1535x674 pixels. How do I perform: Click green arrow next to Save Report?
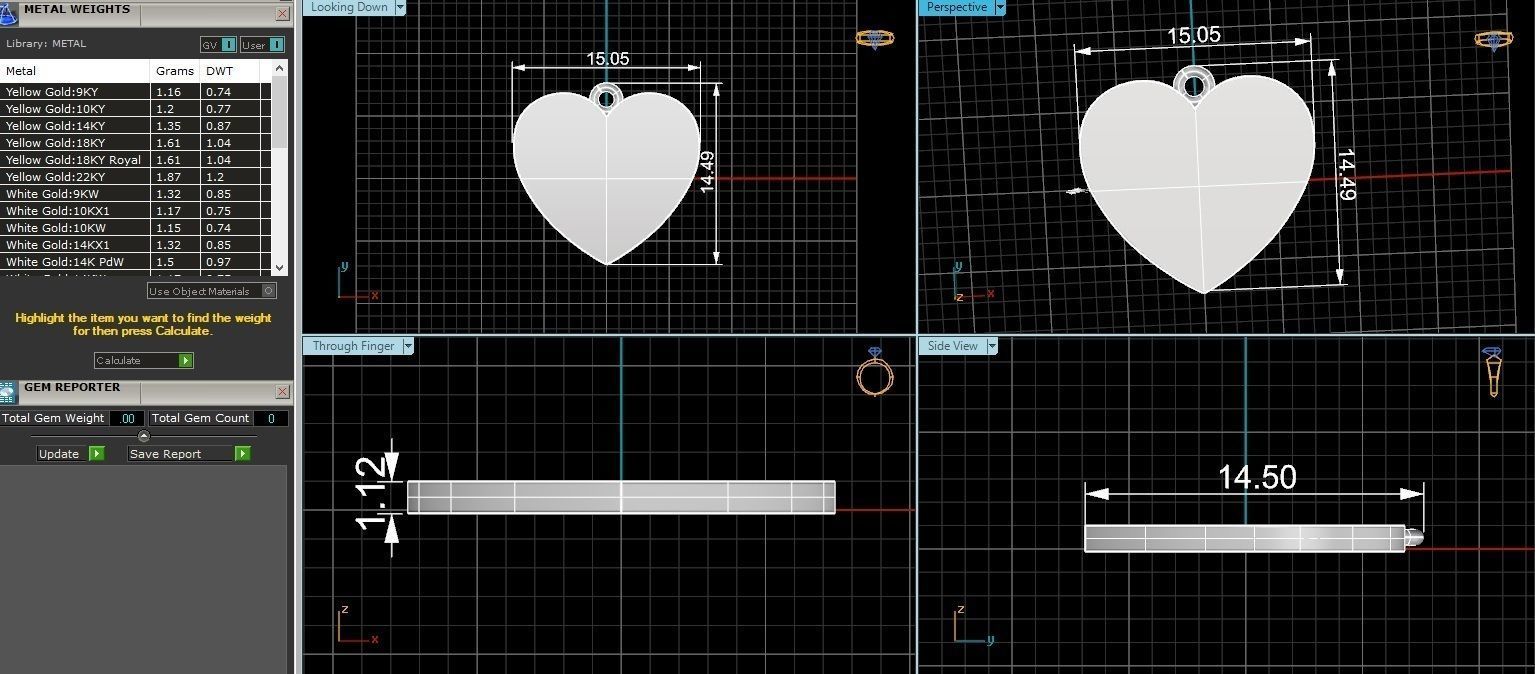tap(242, 454)
